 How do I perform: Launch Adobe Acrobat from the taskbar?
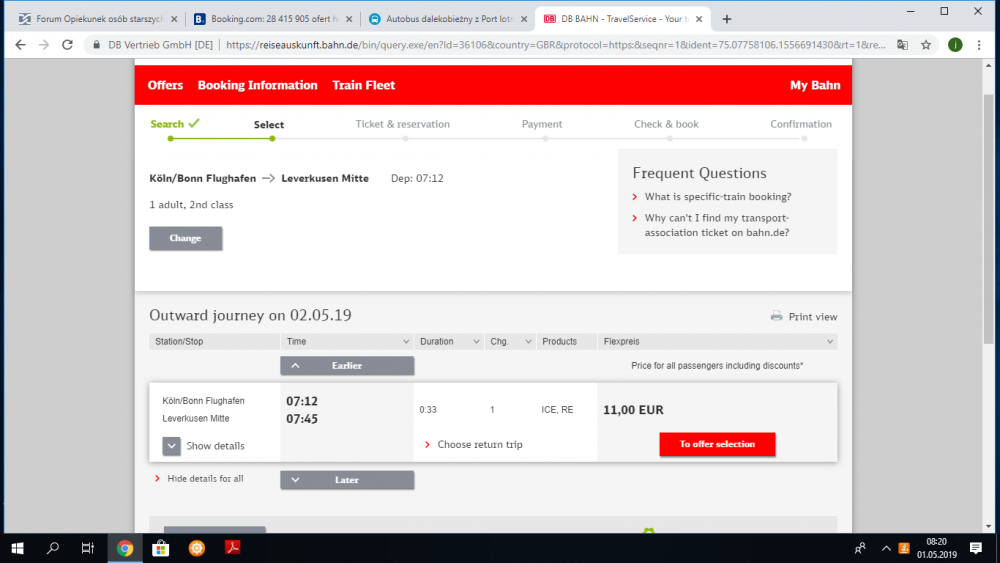tap(231, 548)
